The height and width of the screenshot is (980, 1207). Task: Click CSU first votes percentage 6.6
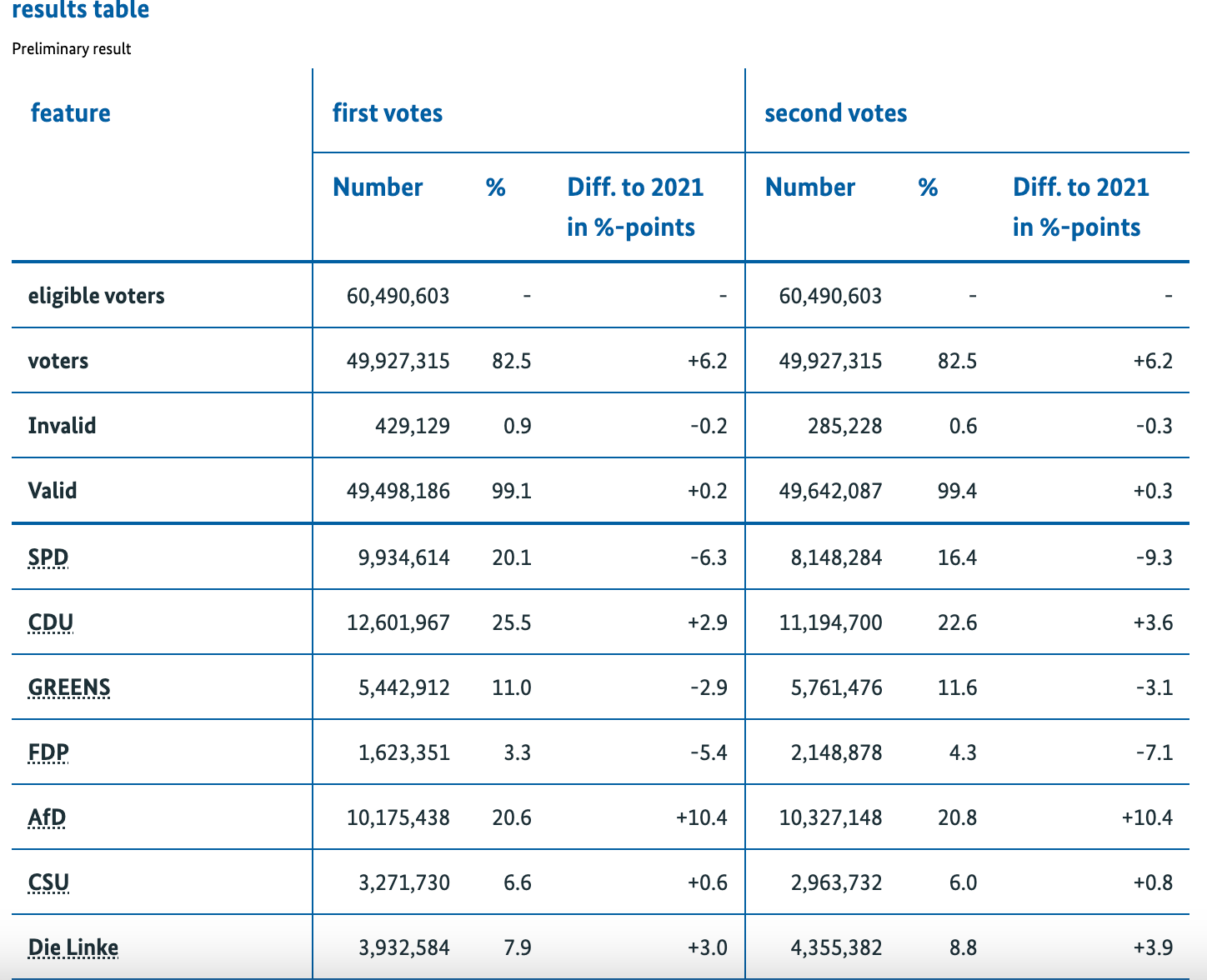(x=518, y=882)
